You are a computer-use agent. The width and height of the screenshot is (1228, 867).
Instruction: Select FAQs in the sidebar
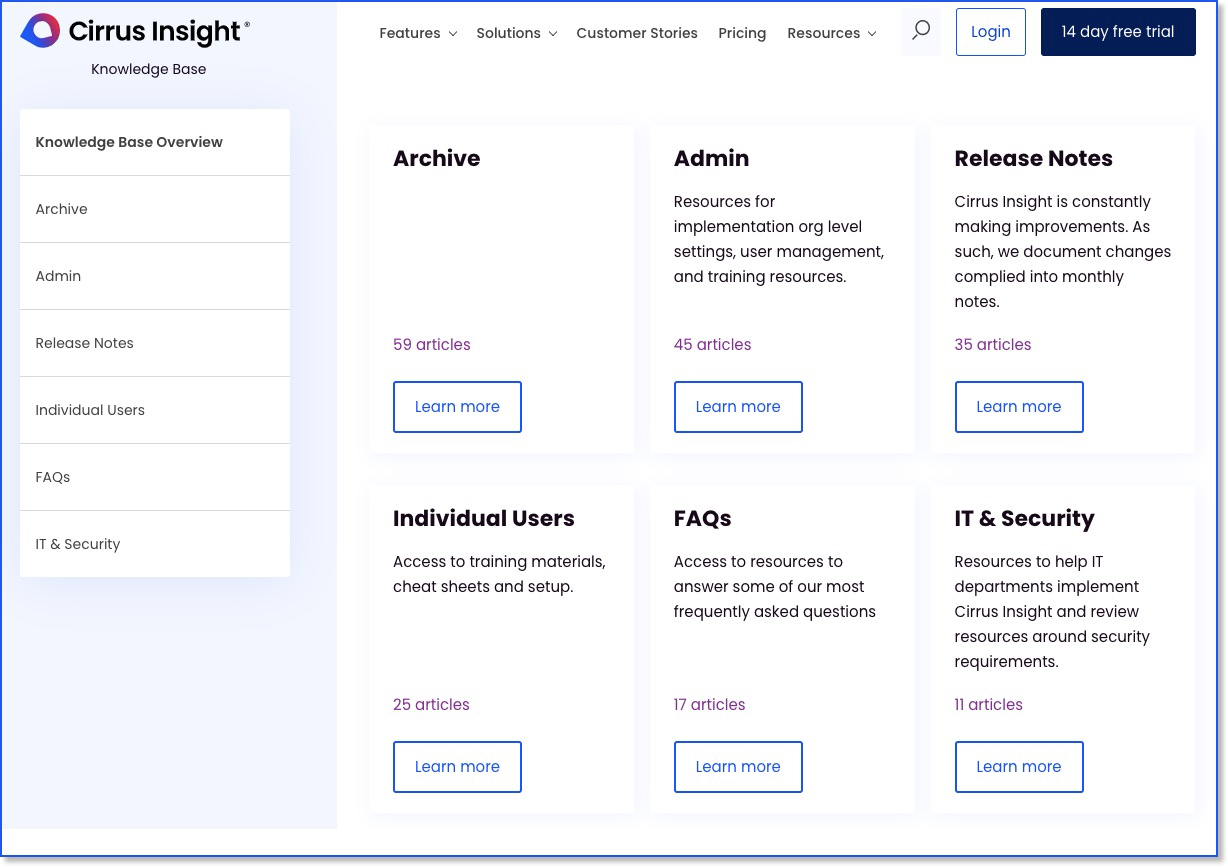pos(155,477)
